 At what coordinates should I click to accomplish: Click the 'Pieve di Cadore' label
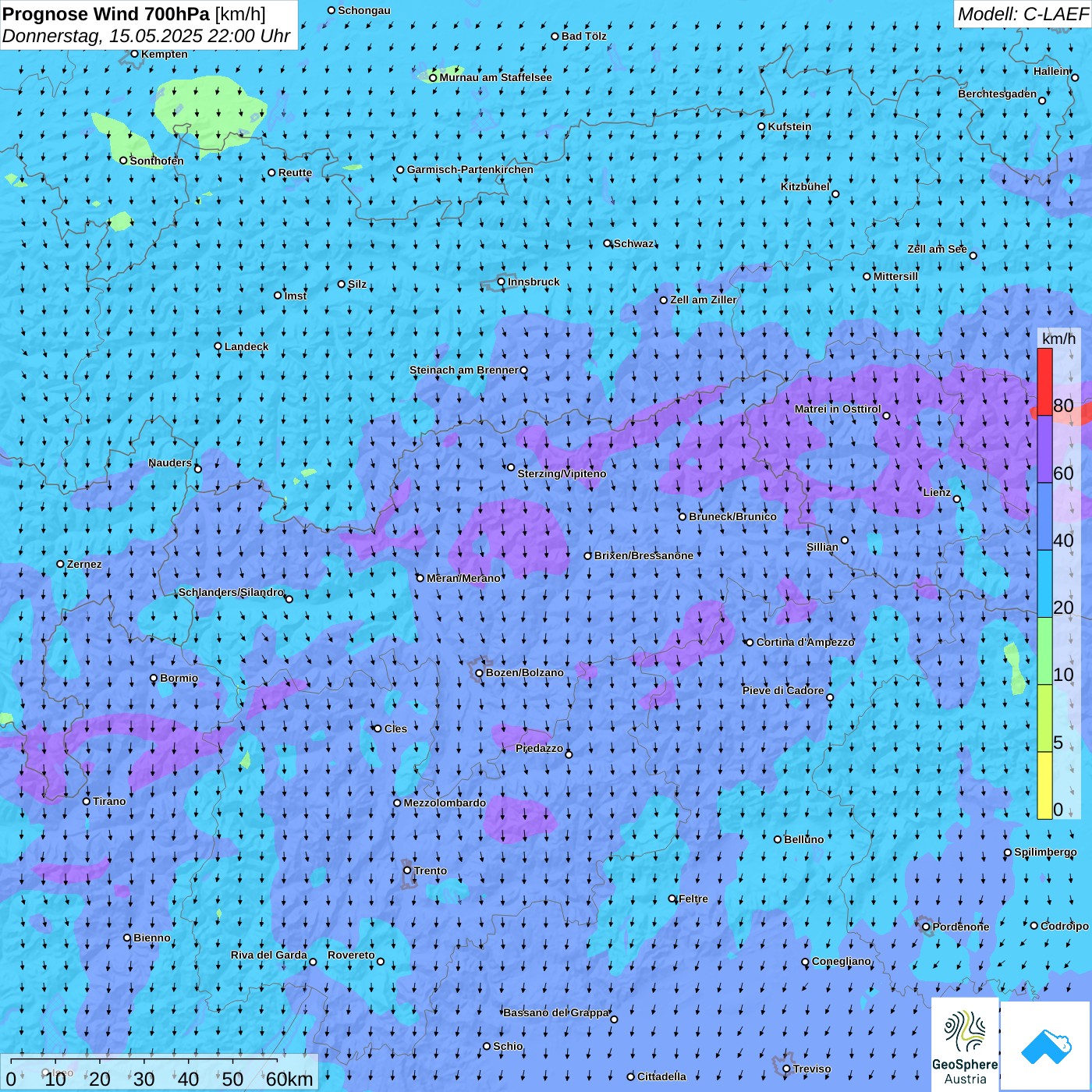(783, 690)
